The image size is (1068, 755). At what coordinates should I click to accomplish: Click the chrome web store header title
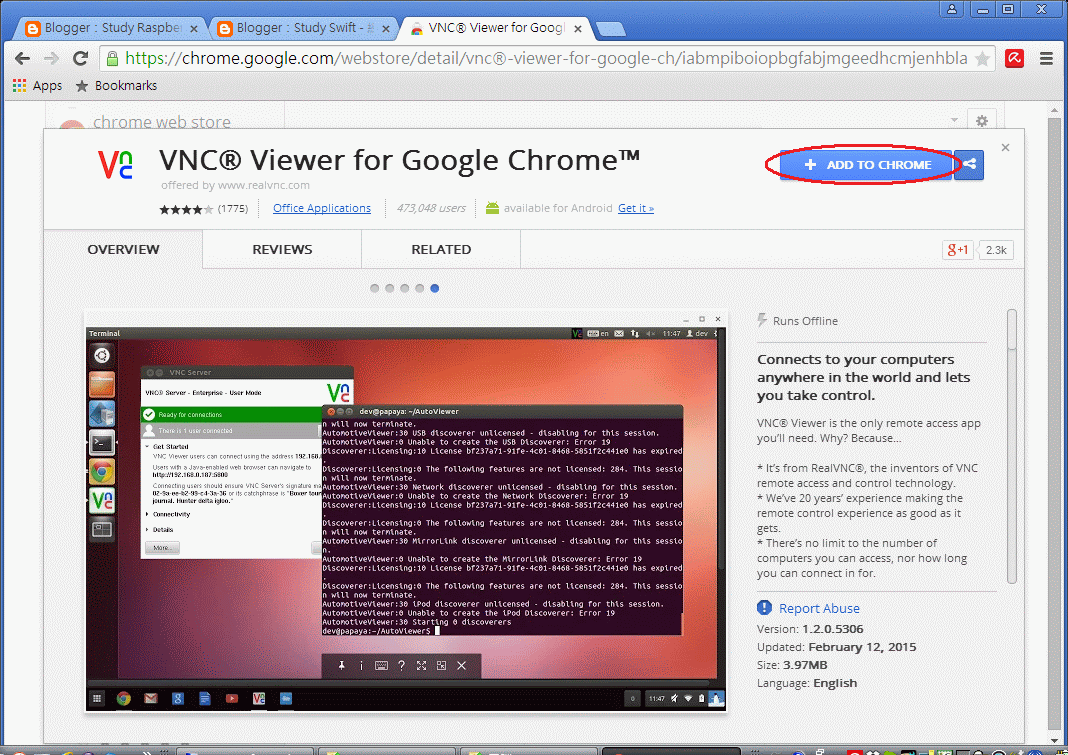[x=161, y=122]
